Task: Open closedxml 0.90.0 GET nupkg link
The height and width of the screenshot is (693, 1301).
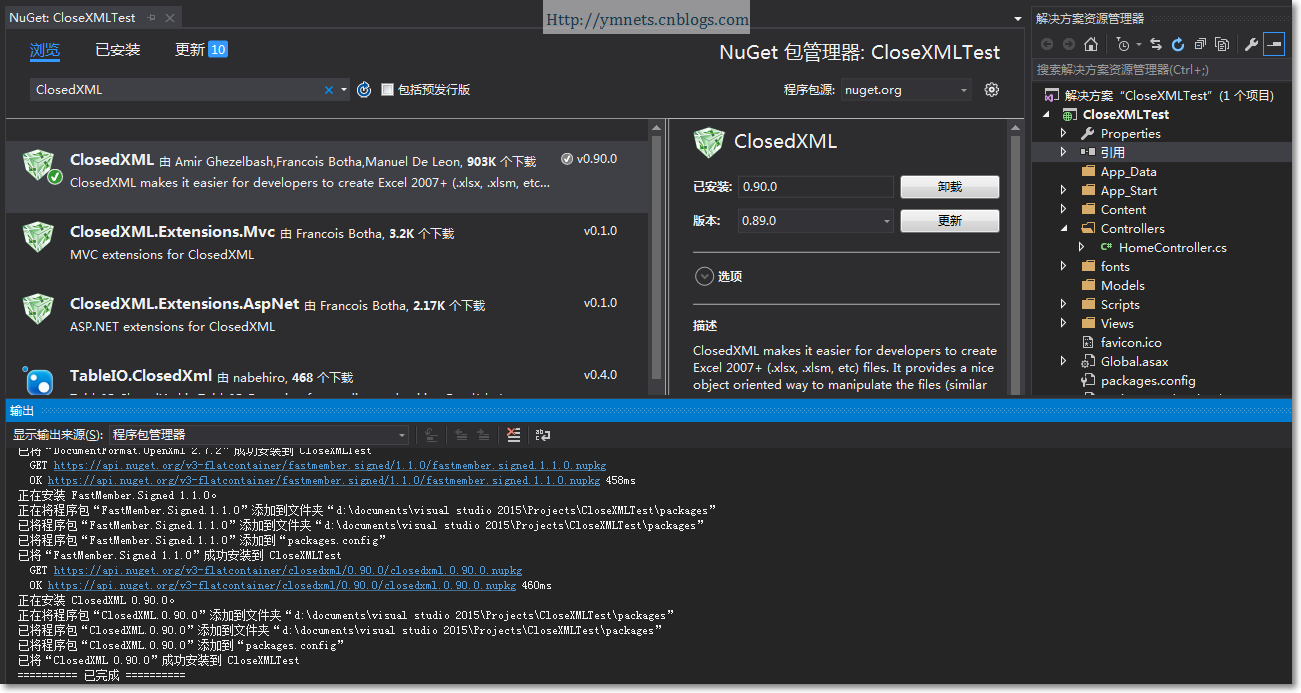Action: (288, 571)
